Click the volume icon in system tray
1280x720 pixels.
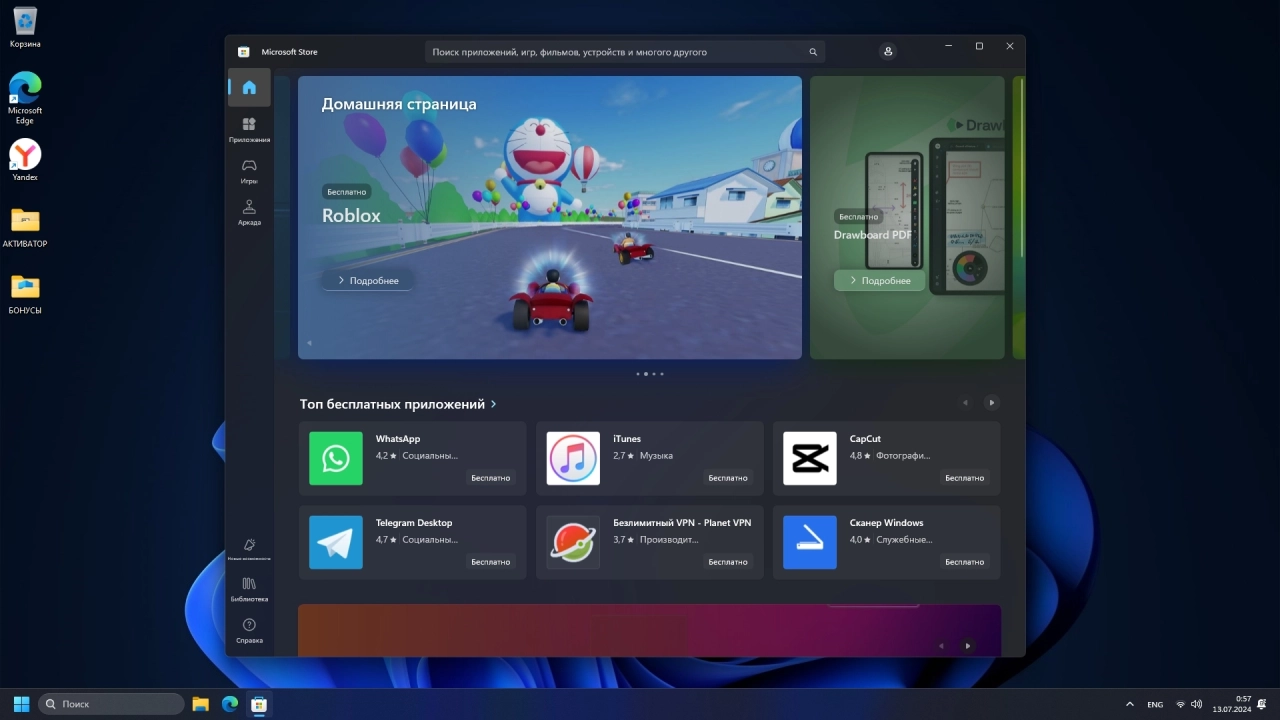coord(1196,704)
